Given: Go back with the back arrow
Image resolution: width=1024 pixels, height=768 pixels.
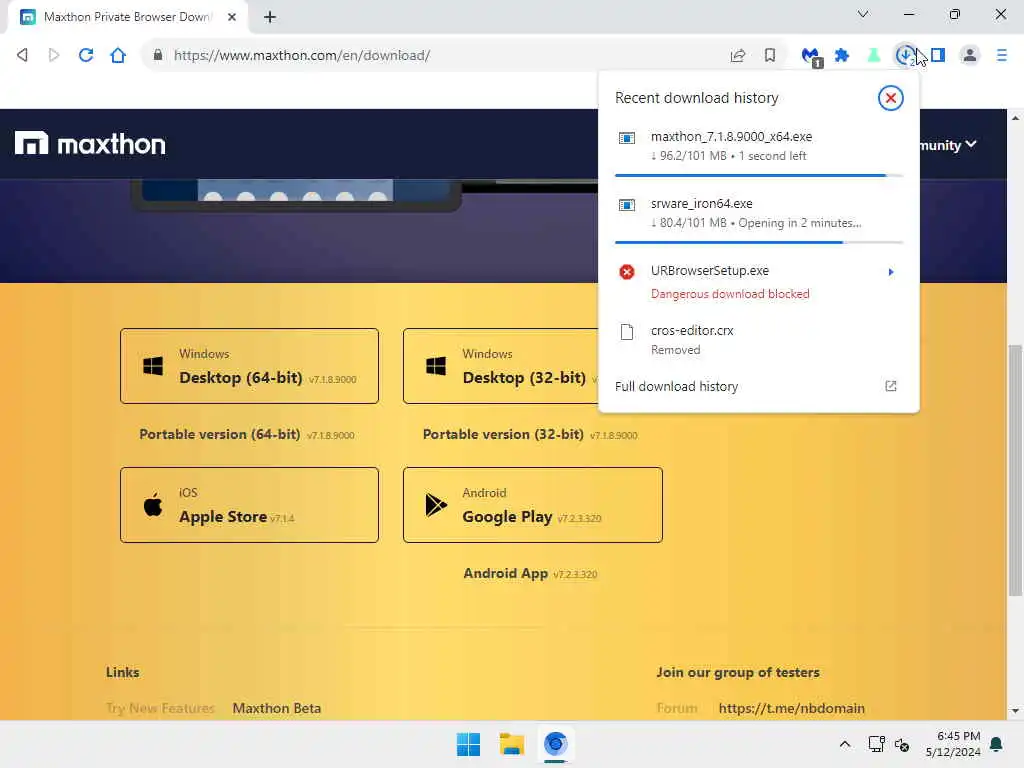Looking at the screenshot, I should (x=22, y=56).
